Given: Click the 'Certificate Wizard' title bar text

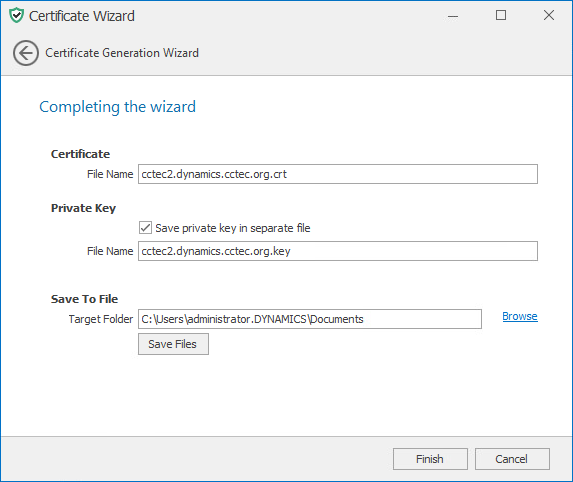Looking at the screenshot, I should (x=81, y=16).
